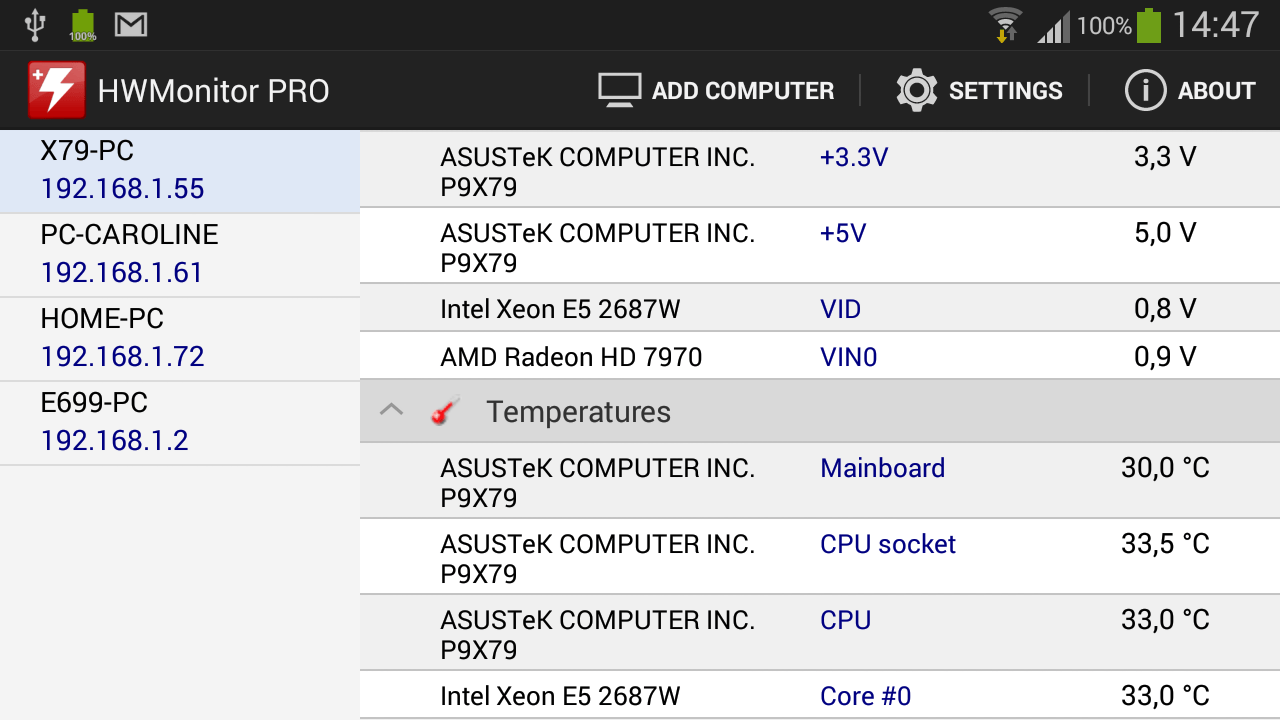This screenshot has height=720, width=1280.
Task: Tap the Gmail notification icon in status bar
Action: click(131, 25)
